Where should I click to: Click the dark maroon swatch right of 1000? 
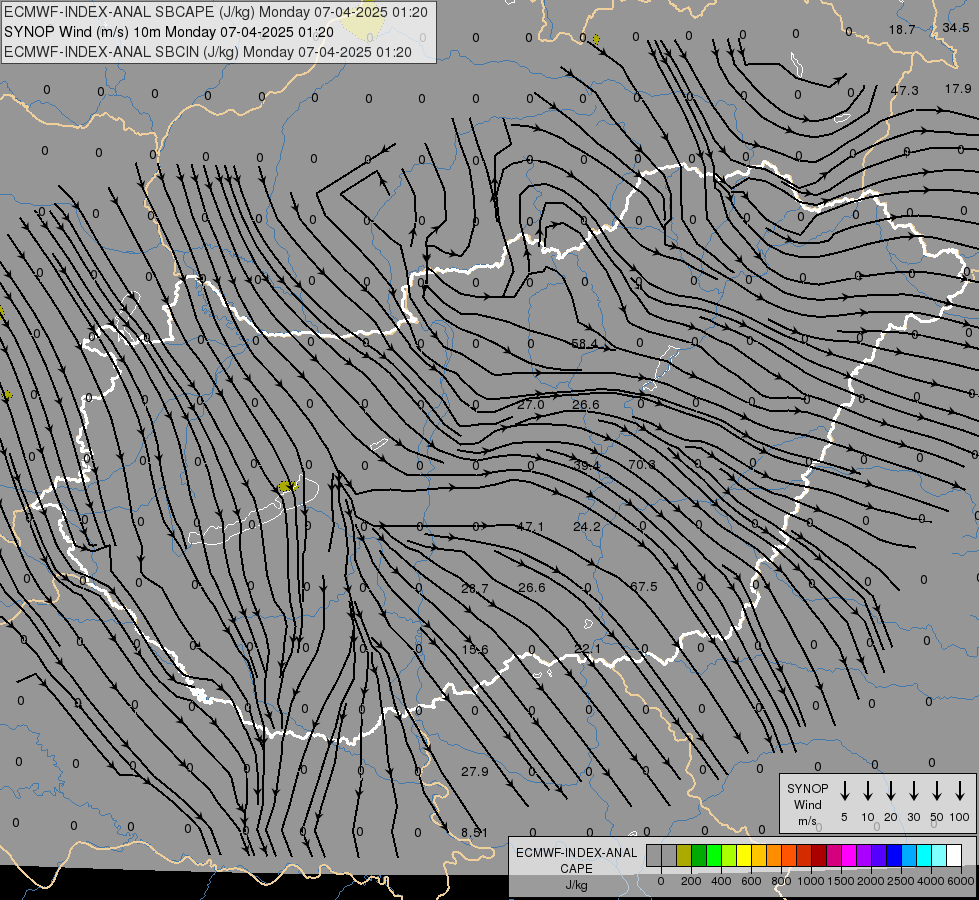[819, 855]
